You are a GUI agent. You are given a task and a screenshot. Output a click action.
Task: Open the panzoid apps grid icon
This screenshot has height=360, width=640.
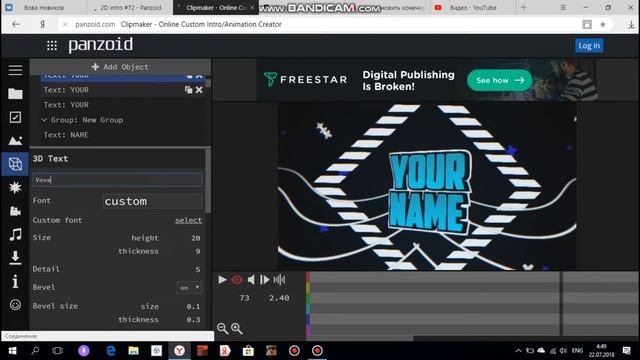pos(52,45)
